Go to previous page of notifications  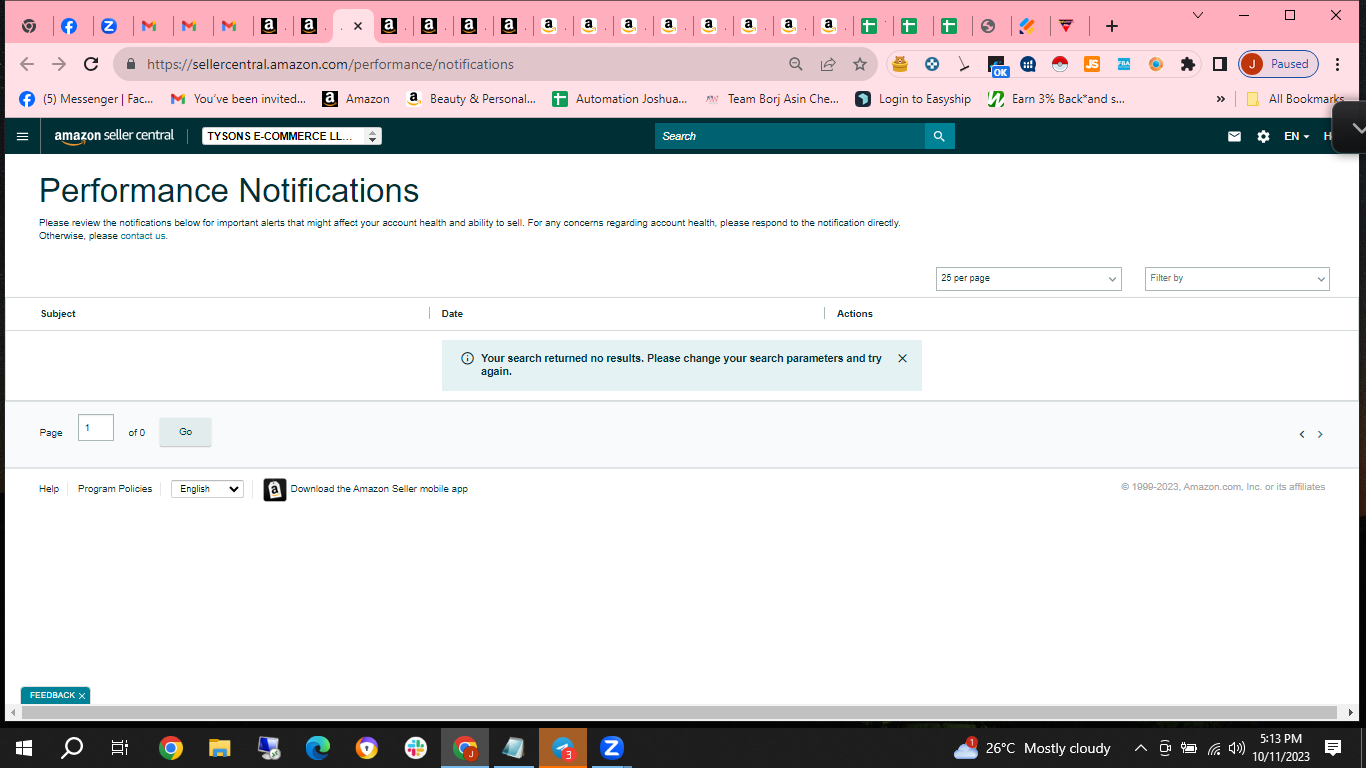pyautogui.click(x=1302, y=434)
